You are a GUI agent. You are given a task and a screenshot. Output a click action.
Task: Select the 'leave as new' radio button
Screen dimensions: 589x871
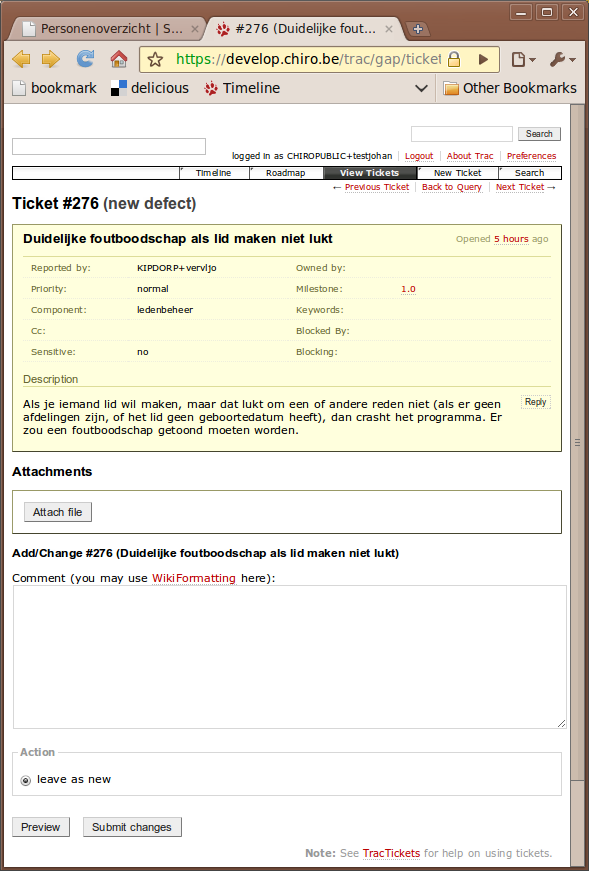tap(26, 780)
